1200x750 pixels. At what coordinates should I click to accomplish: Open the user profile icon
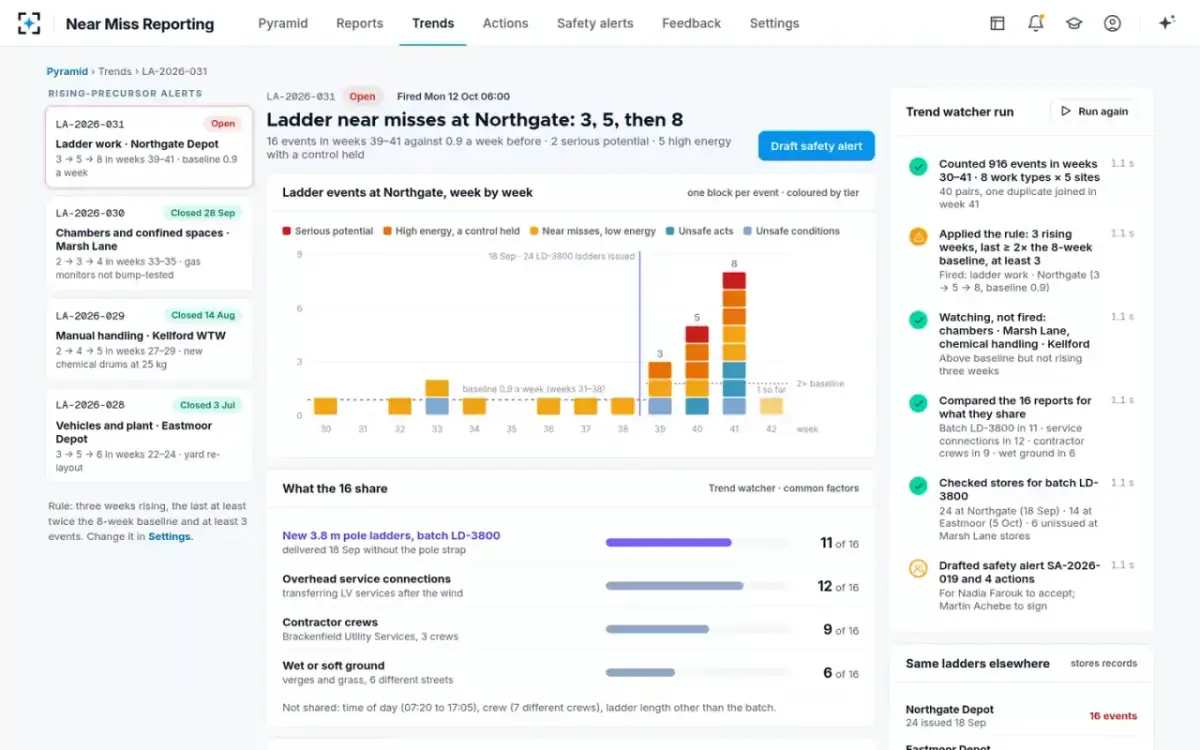pos(1112,23)
